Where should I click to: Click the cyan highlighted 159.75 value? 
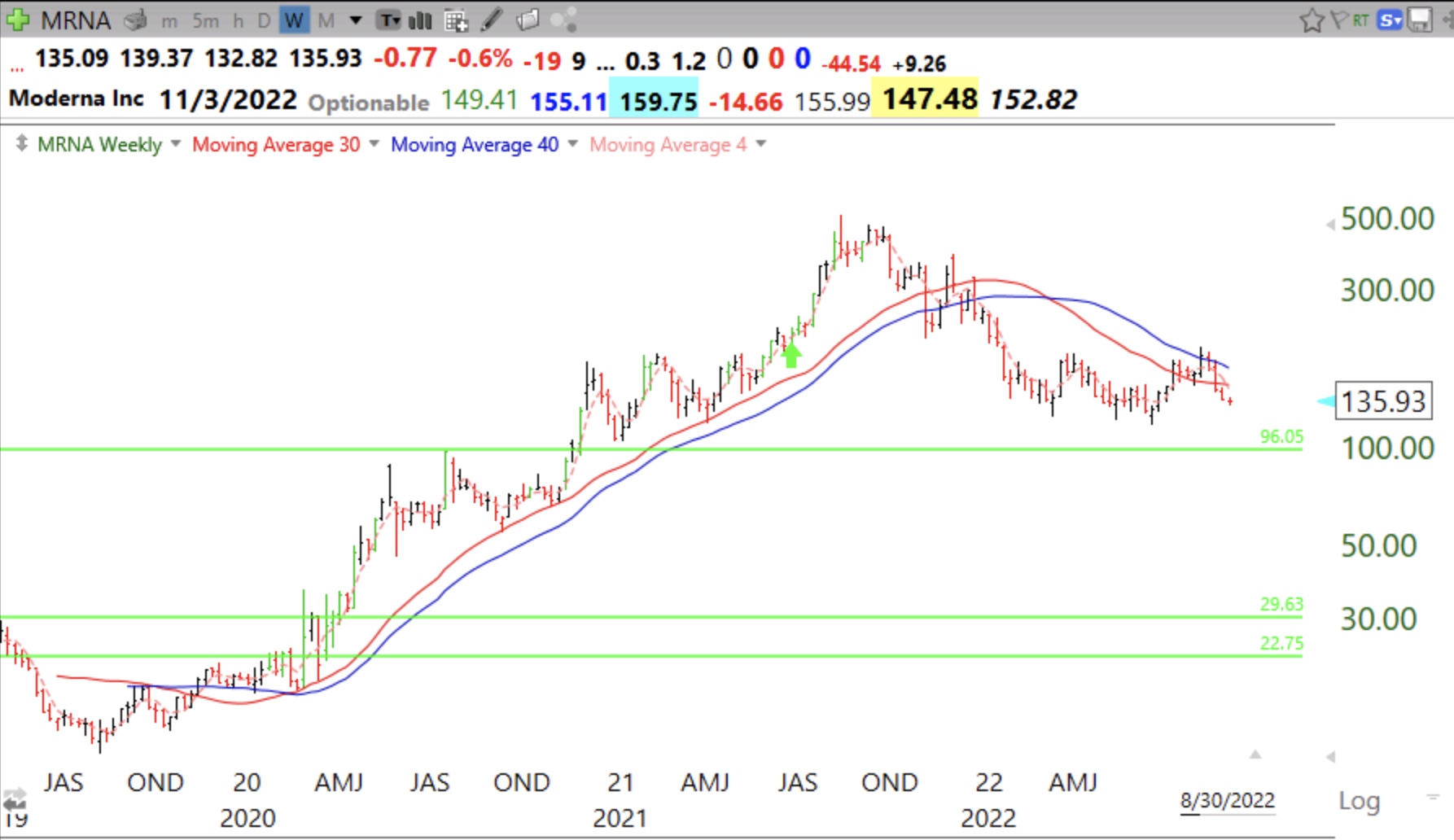pos(654,98)
